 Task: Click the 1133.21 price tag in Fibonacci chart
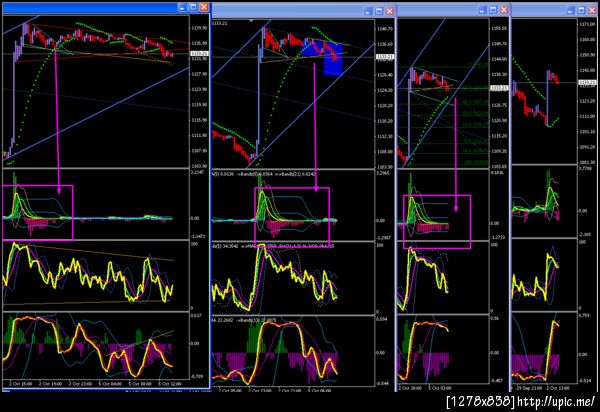[x=499, y=88]
